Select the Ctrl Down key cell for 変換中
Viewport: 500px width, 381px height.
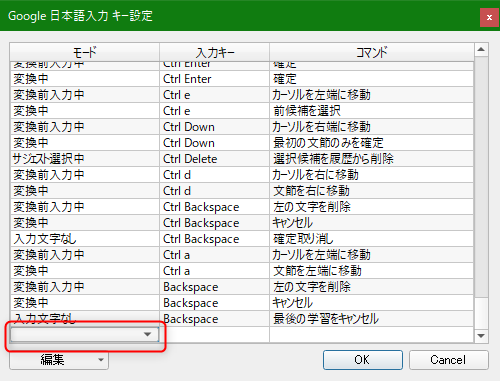click(214, 143)
